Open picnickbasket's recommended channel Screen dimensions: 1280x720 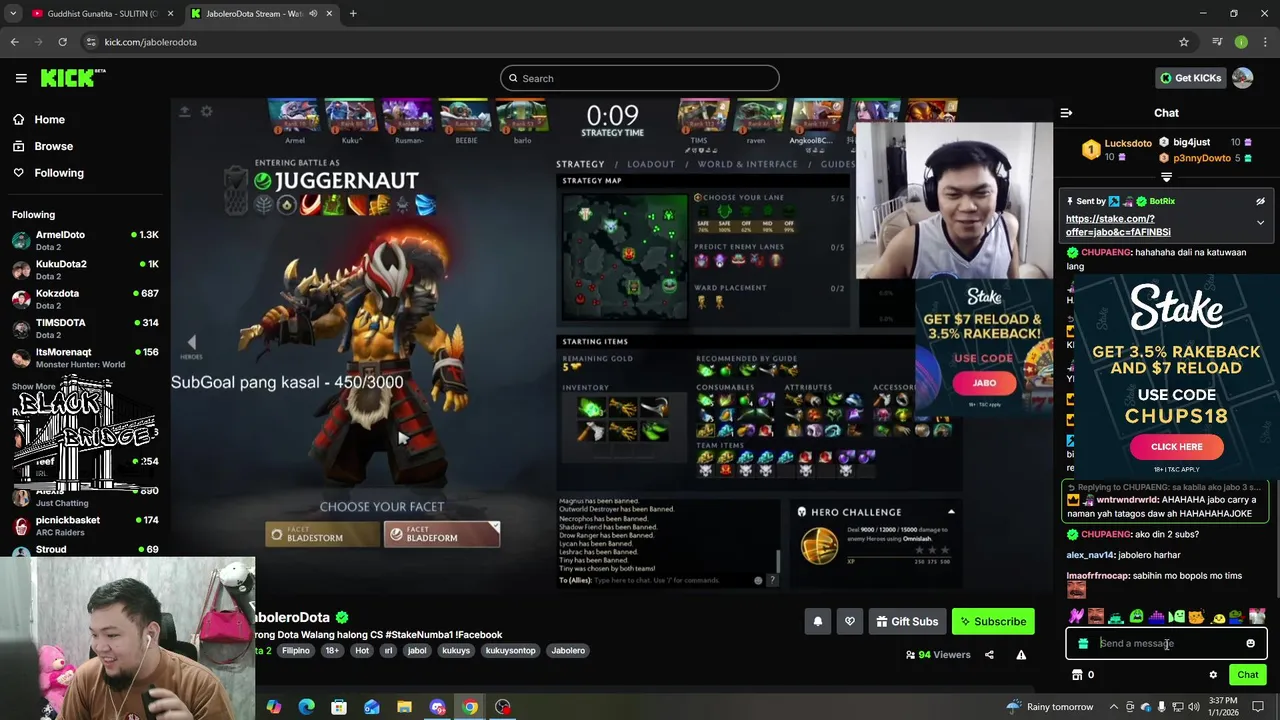tap(84, 526)
